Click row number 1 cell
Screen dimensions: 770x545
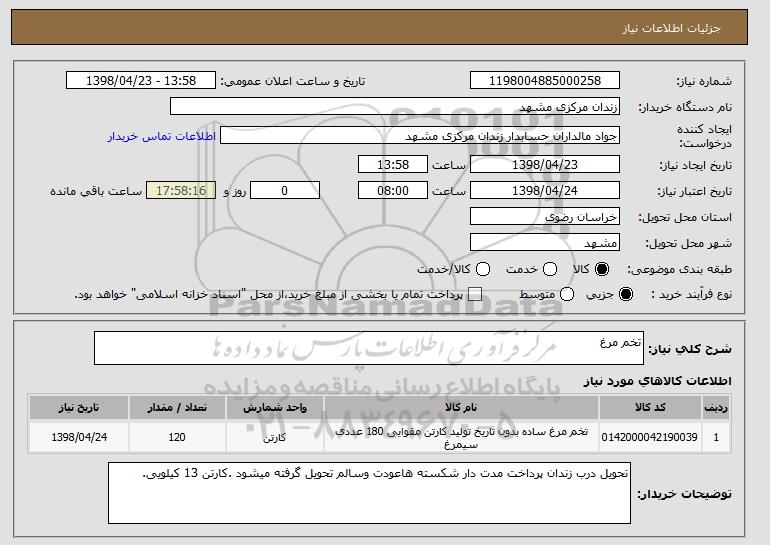716,437
